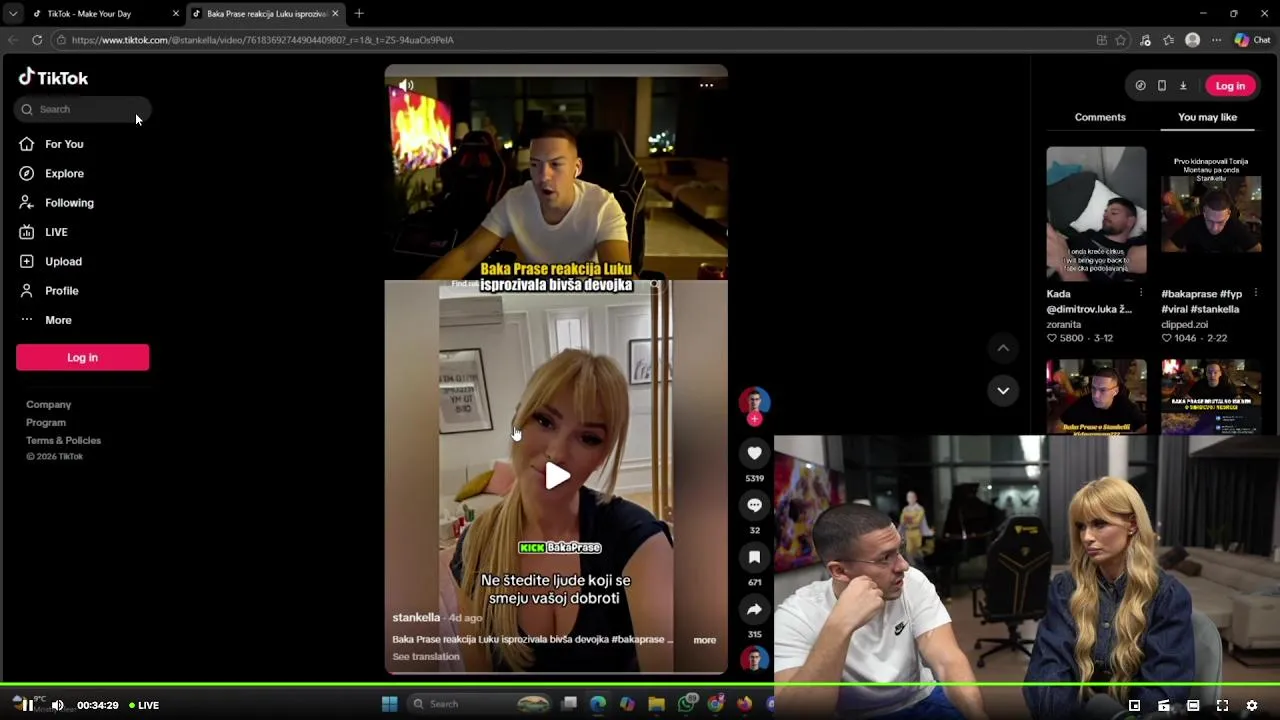Click the browser address bar URL
Viewport: 1280px width, 720px height.
pos(263,40)
